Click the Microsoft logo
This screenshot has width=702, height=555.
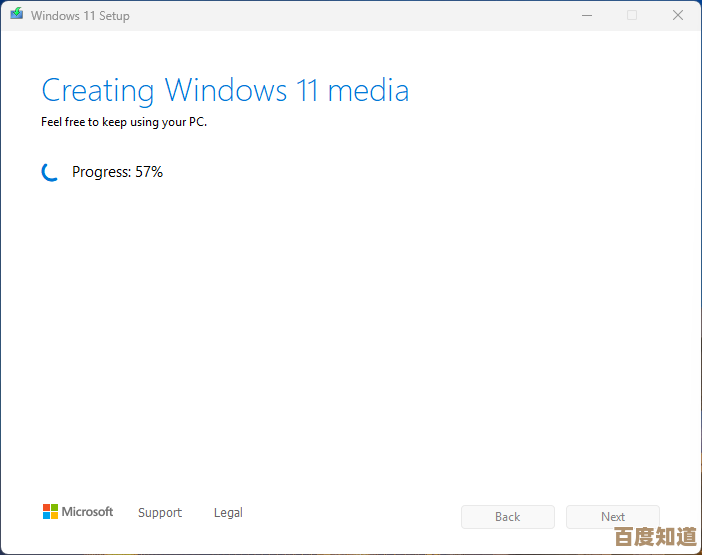[x=78, y=512]
